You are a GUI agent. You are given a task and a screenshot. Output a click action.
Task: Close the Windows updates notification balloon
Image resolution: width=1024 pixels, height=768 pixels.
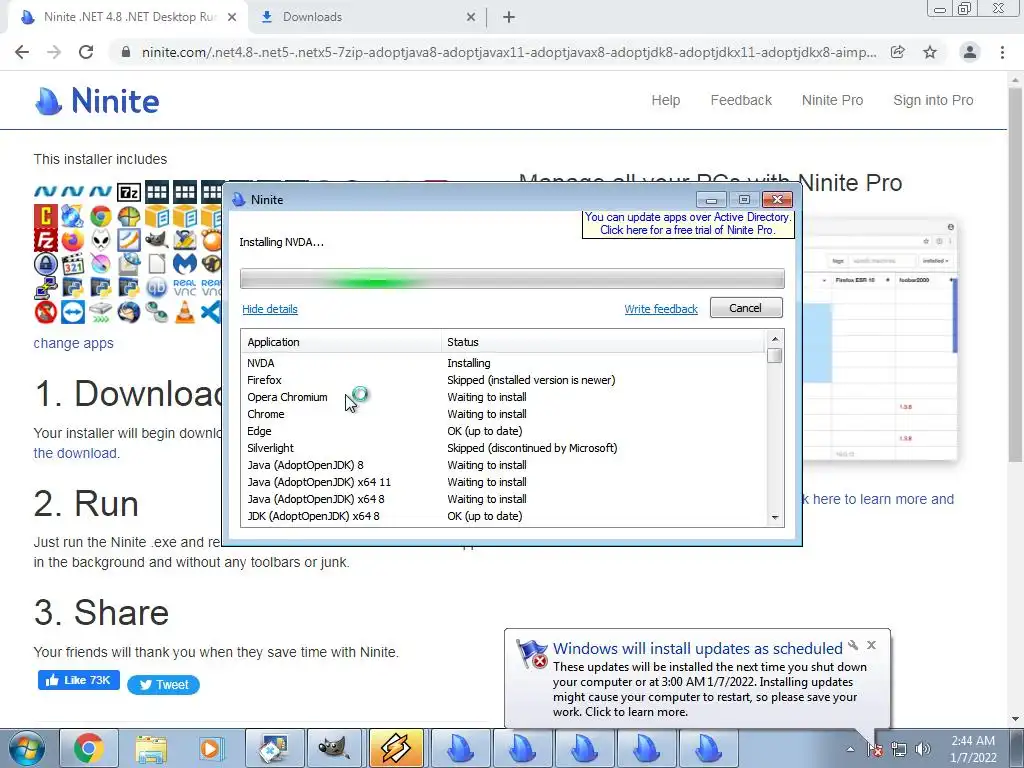pyautogui.click(x=871, y=645)
